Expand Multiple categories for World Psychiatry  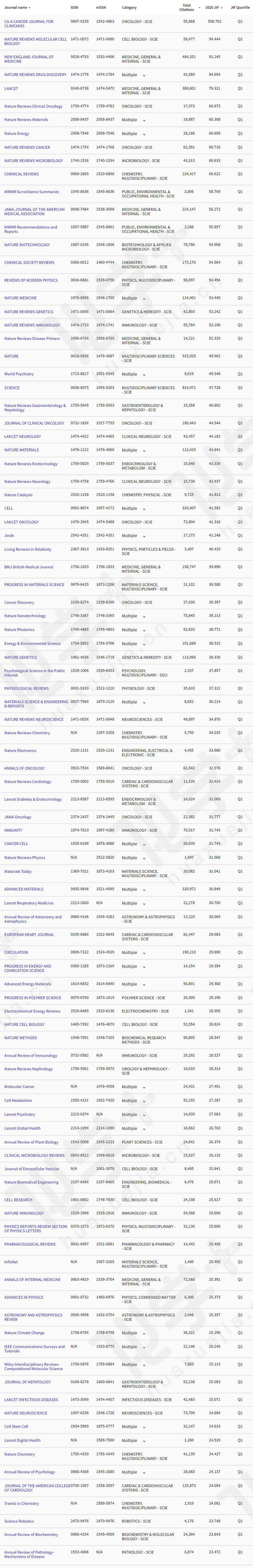(144, 374)
